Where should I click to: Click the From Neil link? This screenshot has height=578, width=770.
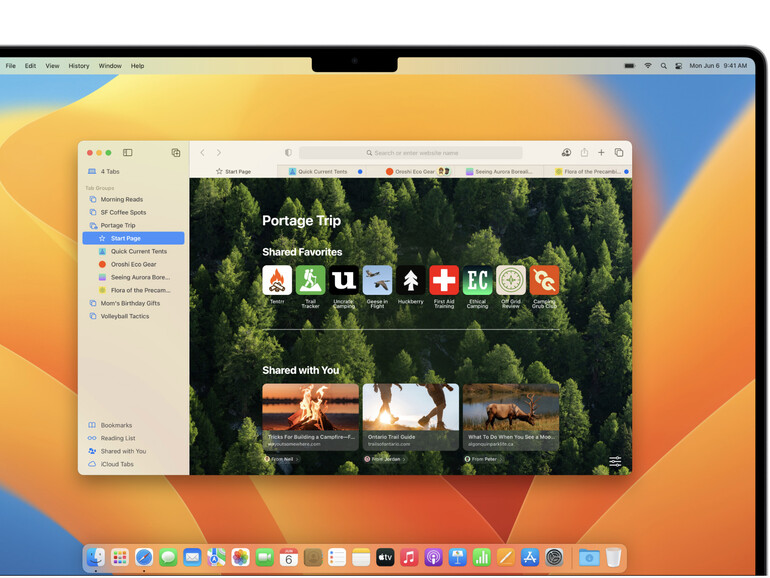pos(282,459)
